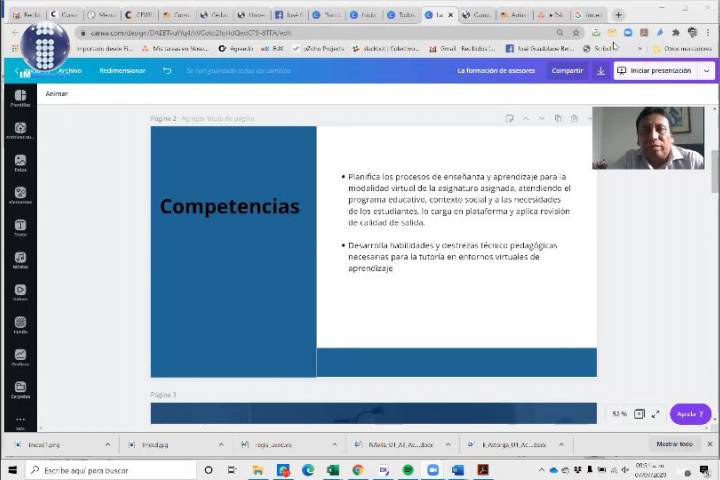Click the Compartir button
Screen dimensions: 720x480
click(567, 71)
